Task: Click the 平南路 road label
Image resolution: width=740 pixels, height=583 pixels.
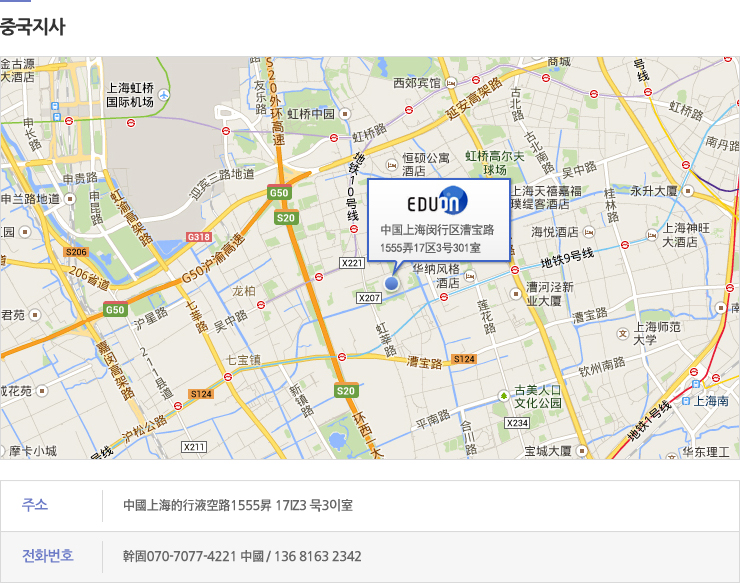Action: [433, 418]
